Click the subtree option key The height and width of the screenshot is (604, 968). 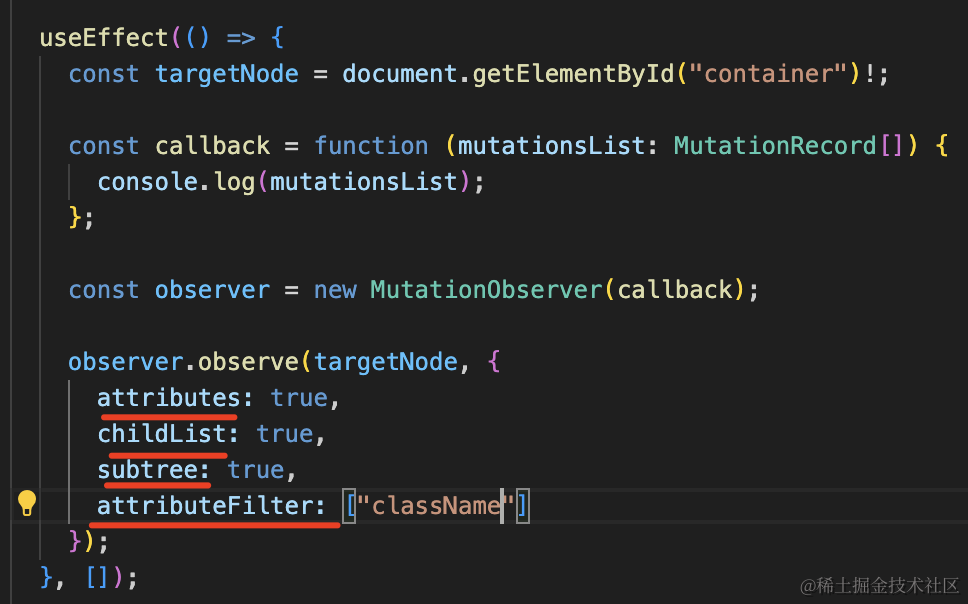[x=147, y=470]
